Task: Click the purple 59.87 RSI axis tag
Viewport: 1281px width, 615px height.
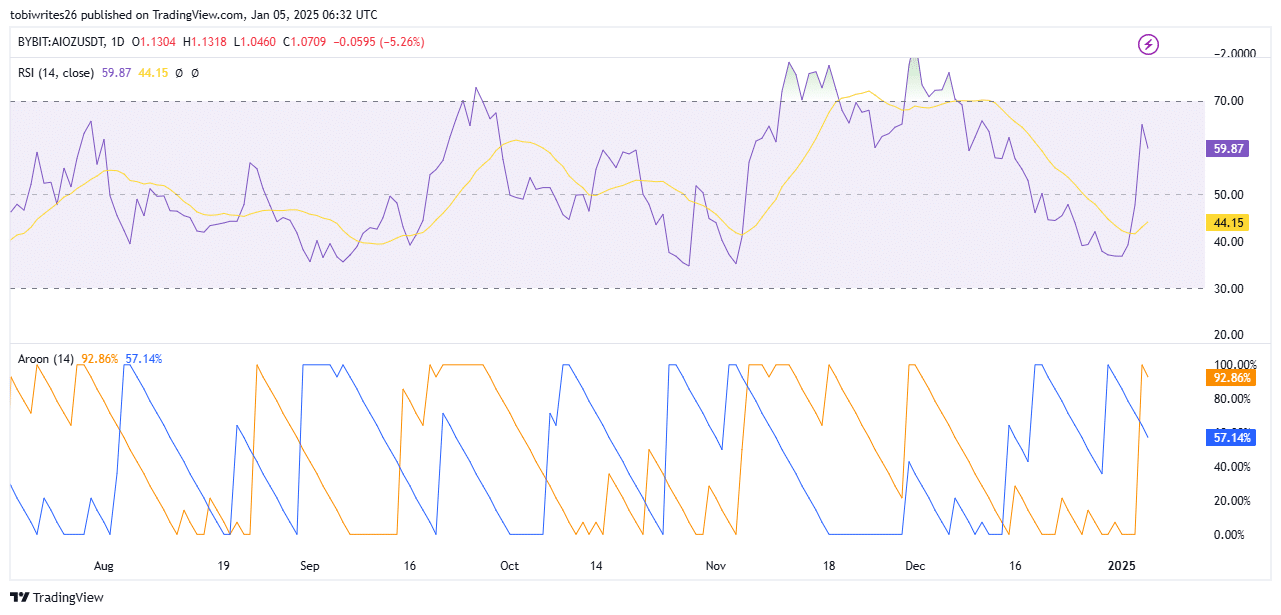Action: tap(1228, 148)
